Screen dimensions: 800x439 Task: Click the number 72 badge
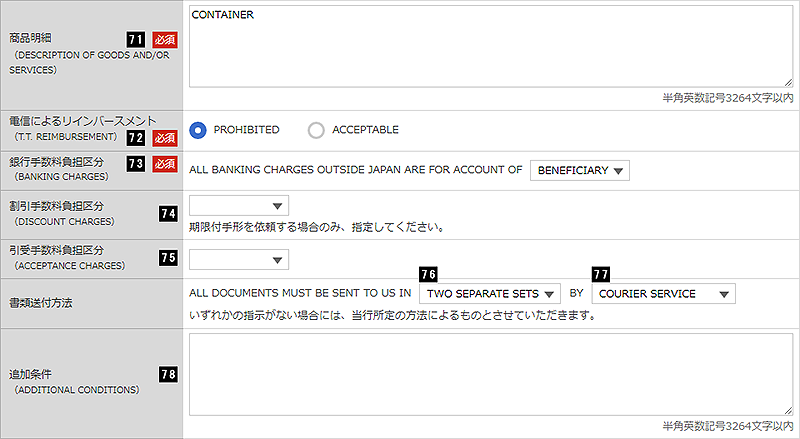click(137, 137)
